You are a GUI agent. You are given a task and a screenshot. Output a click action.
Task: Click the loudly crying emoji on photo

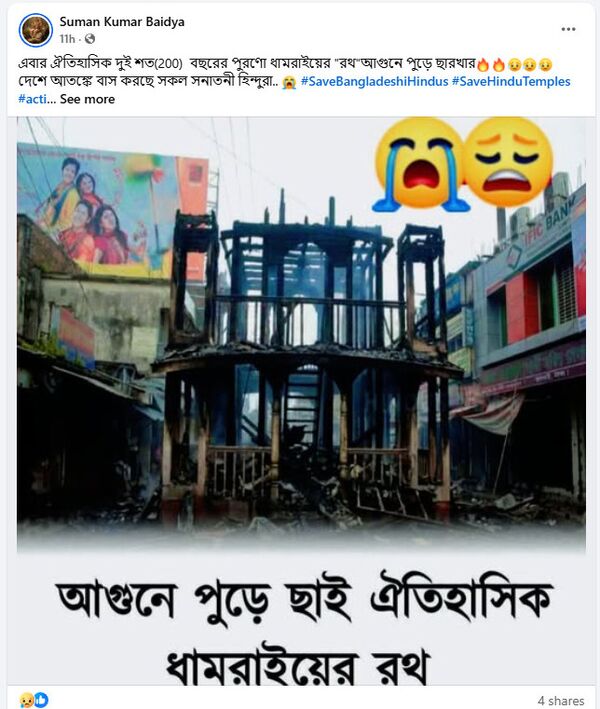point(420,165)
